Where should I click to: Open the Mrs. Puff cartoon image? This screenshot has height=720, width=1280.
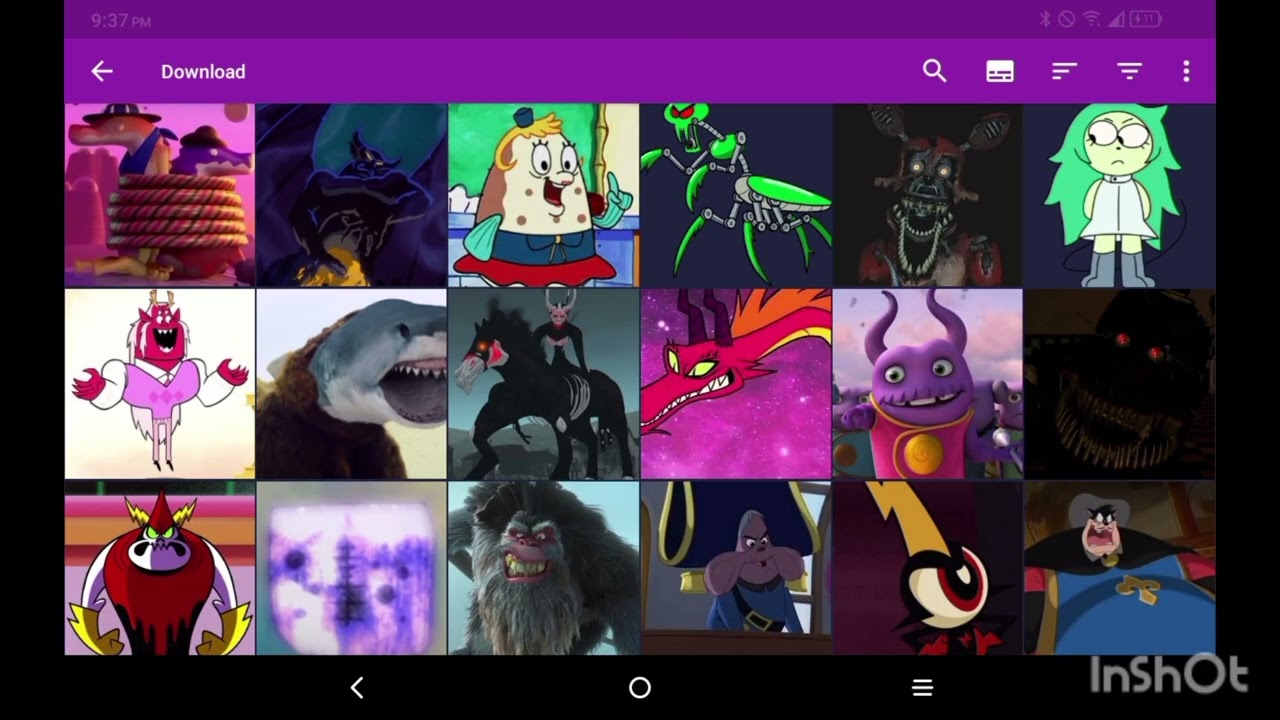[x=544, y=195]
